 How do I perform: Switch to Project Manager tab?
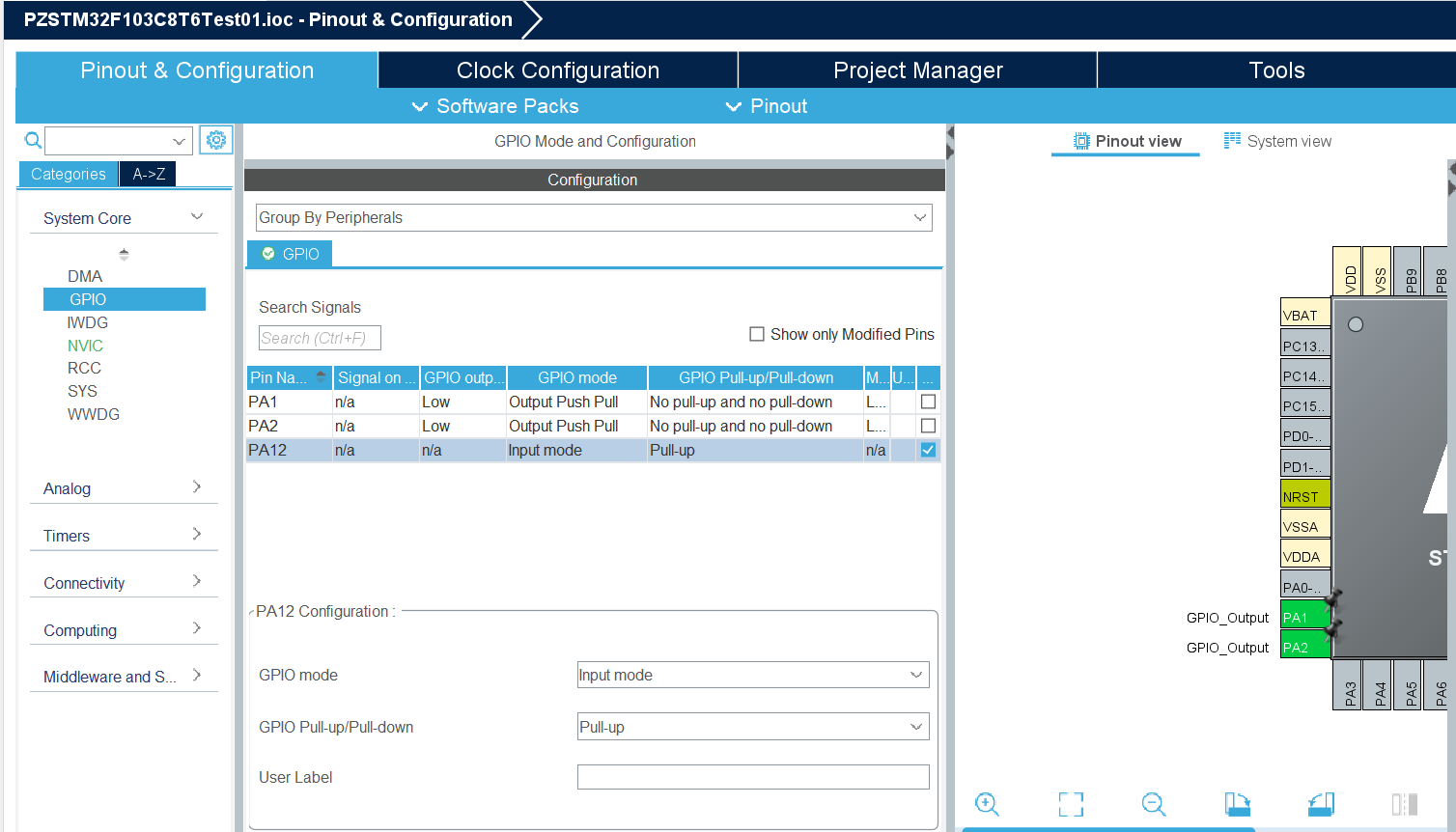917,70
